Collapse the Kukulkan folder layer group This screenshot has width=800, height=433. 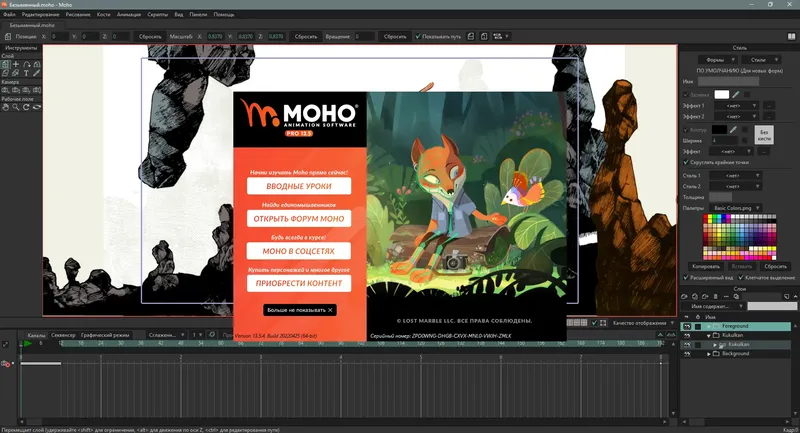point(709,336)
